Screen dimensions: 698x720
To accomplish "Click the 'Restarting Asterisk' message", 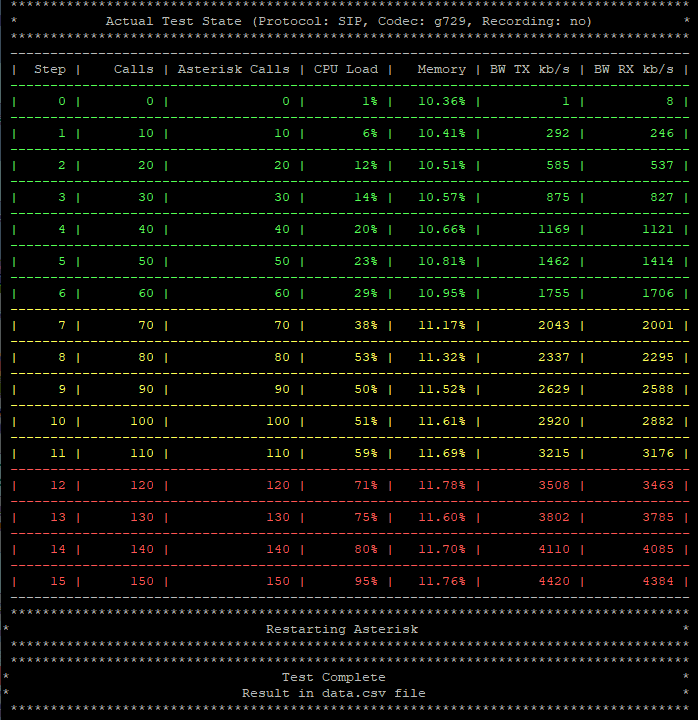I will pyautogui.click(x=342, y=629).
